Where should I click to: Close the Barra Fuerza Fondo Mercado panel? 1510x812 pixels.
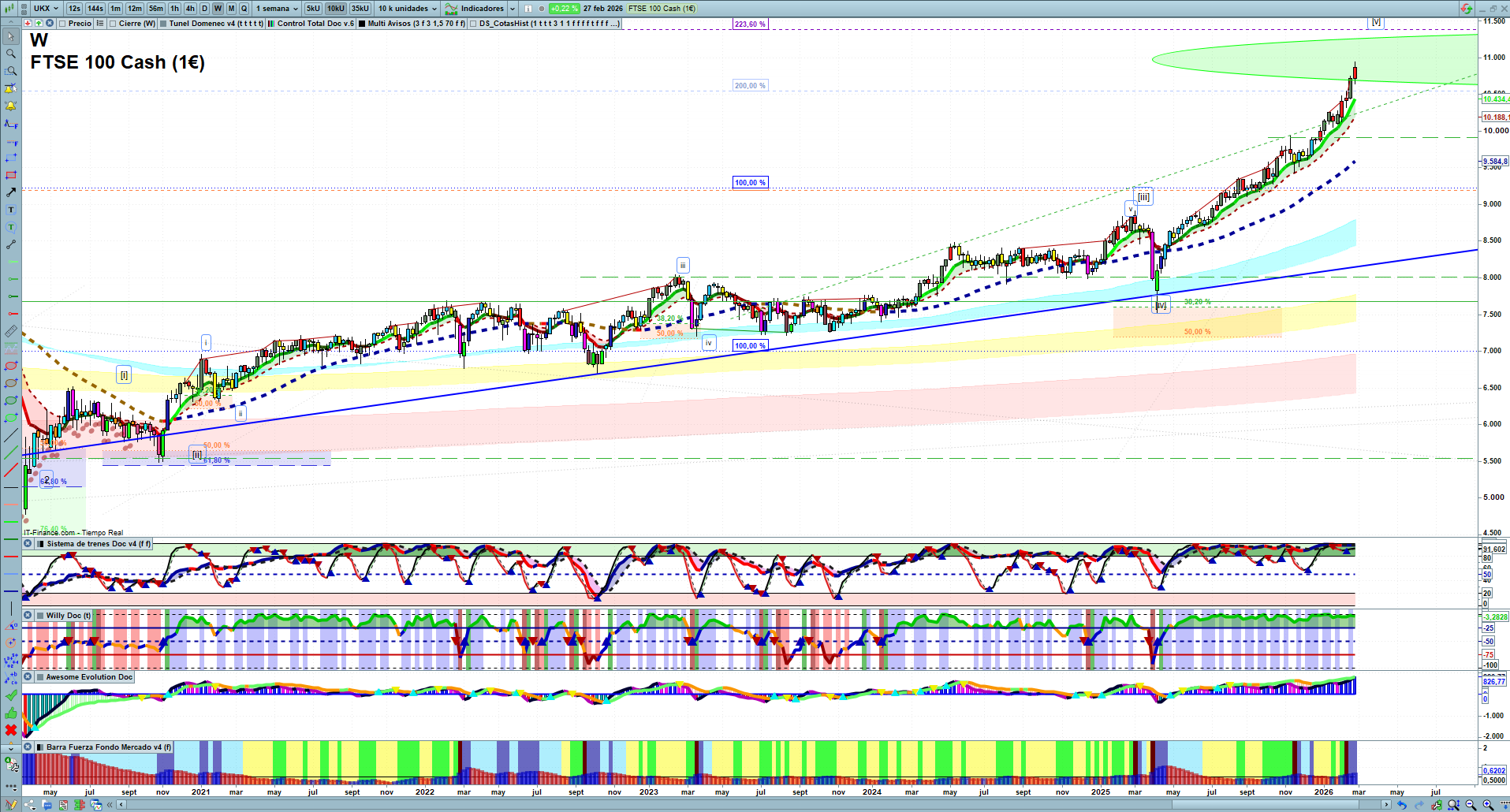click(28, 747)
